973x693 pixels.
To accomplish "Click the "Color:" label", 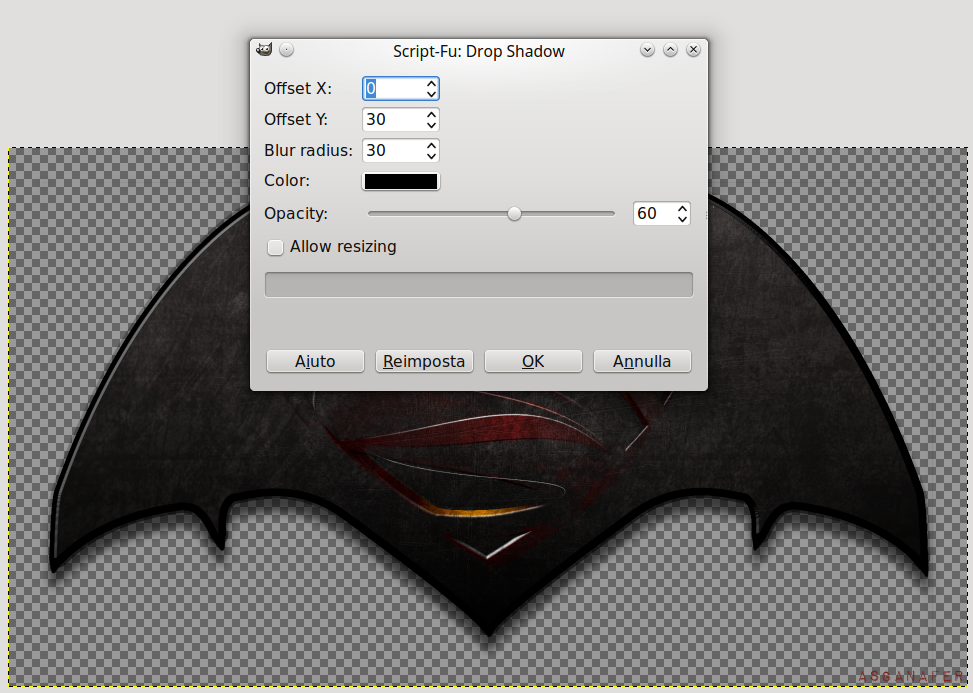I will [287, 181].
